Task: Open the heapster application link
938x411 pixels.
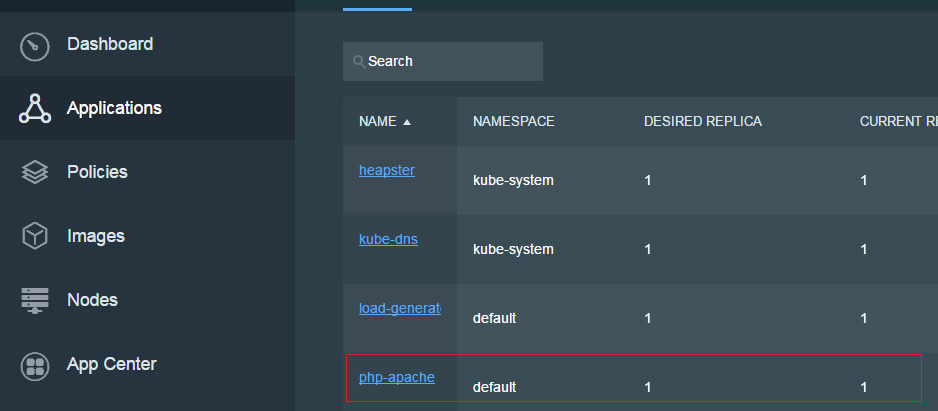Action: coord(386,171)
